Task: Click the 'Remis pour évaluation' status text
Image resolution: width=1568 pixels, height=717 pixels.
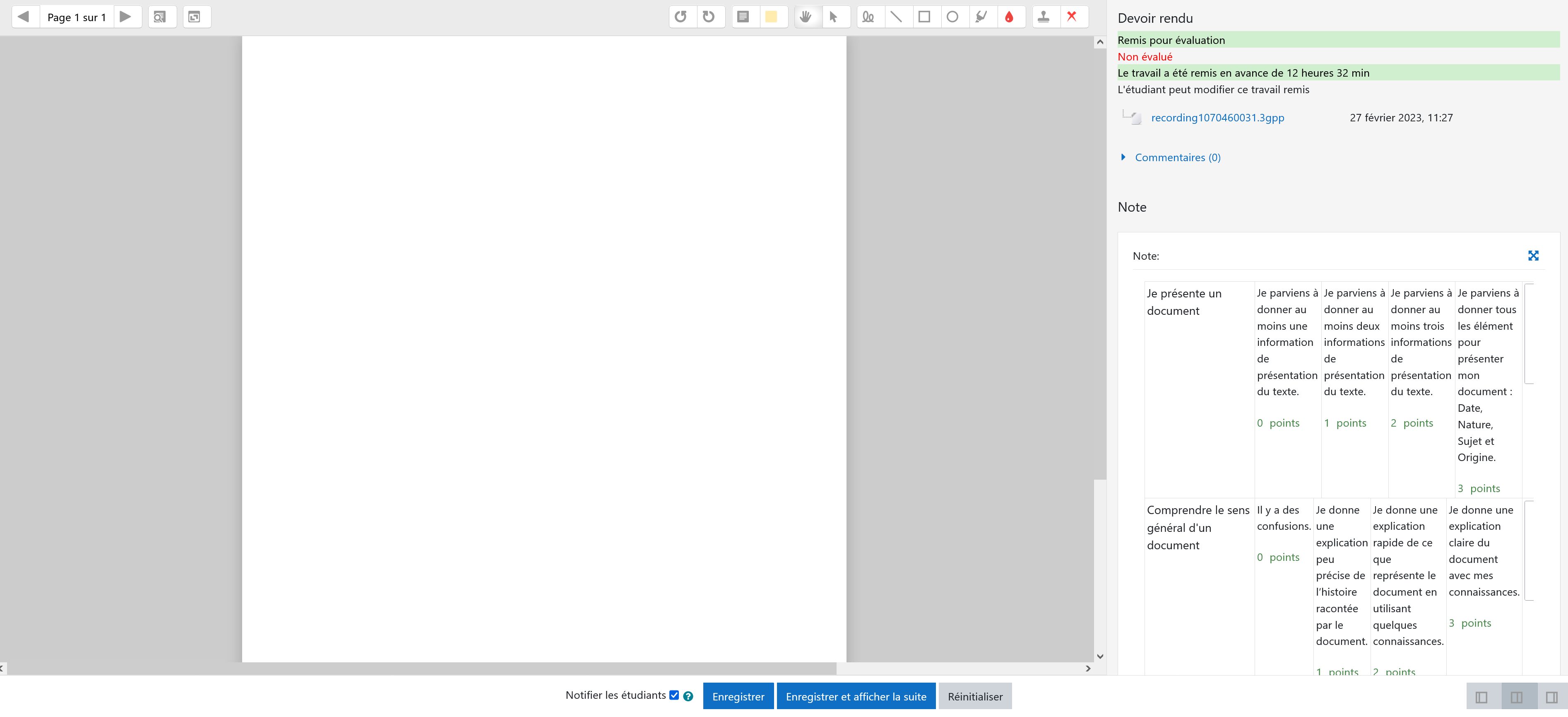Action: (x=1171, y=40)
